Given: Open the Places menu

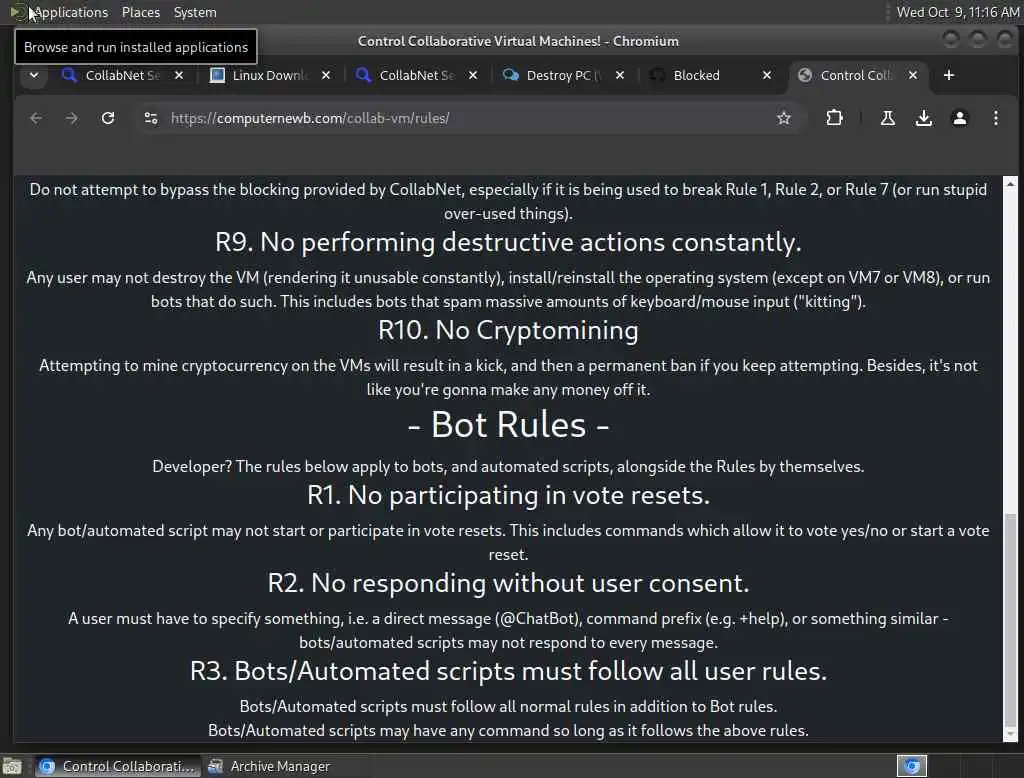Looking at the screenshot, I should [x=140, y=12].
